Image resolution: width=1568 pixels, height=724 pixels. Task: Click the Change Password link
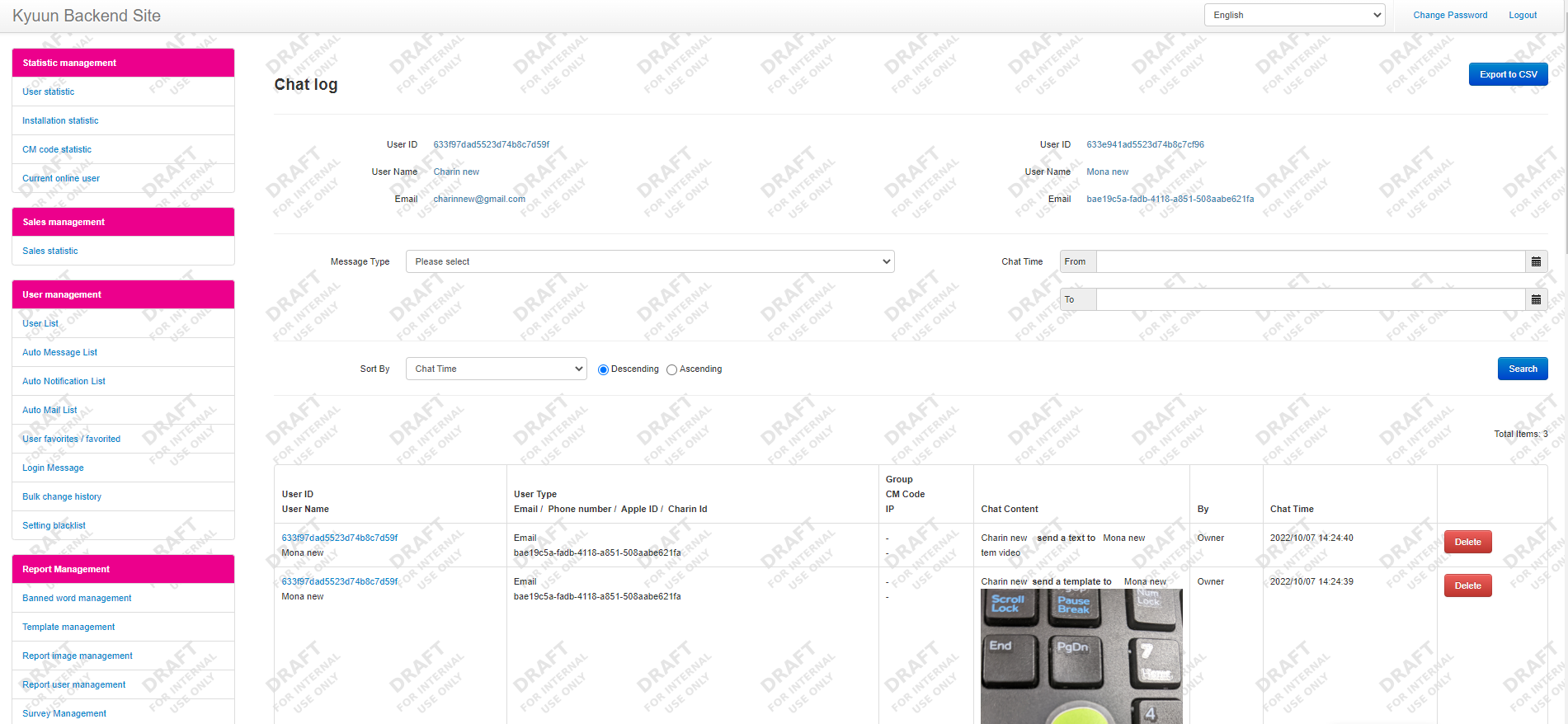1449,15
